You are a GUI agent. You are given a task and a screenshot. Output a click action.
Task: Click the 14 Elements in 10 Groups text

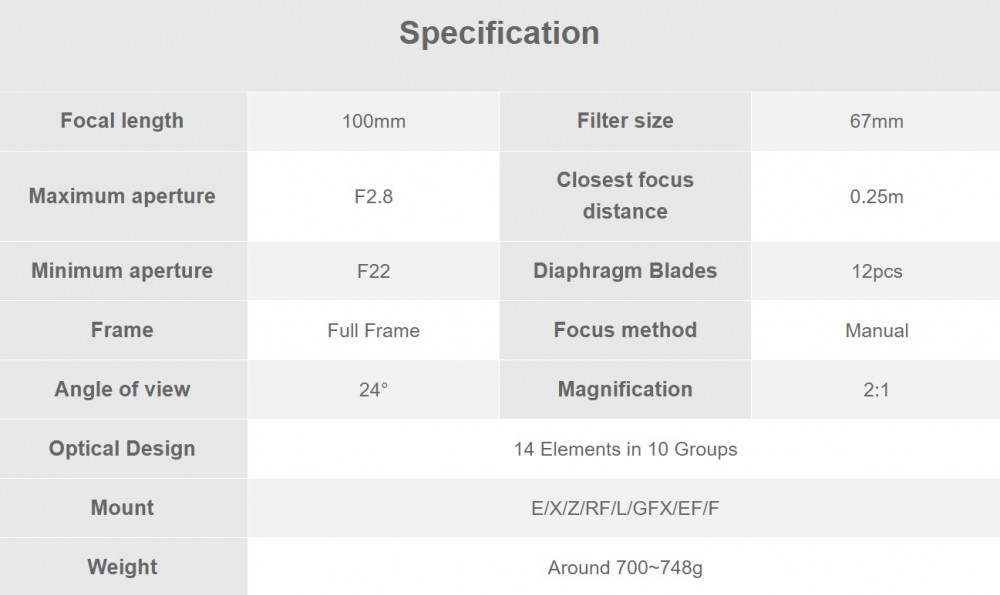(626, 449)
